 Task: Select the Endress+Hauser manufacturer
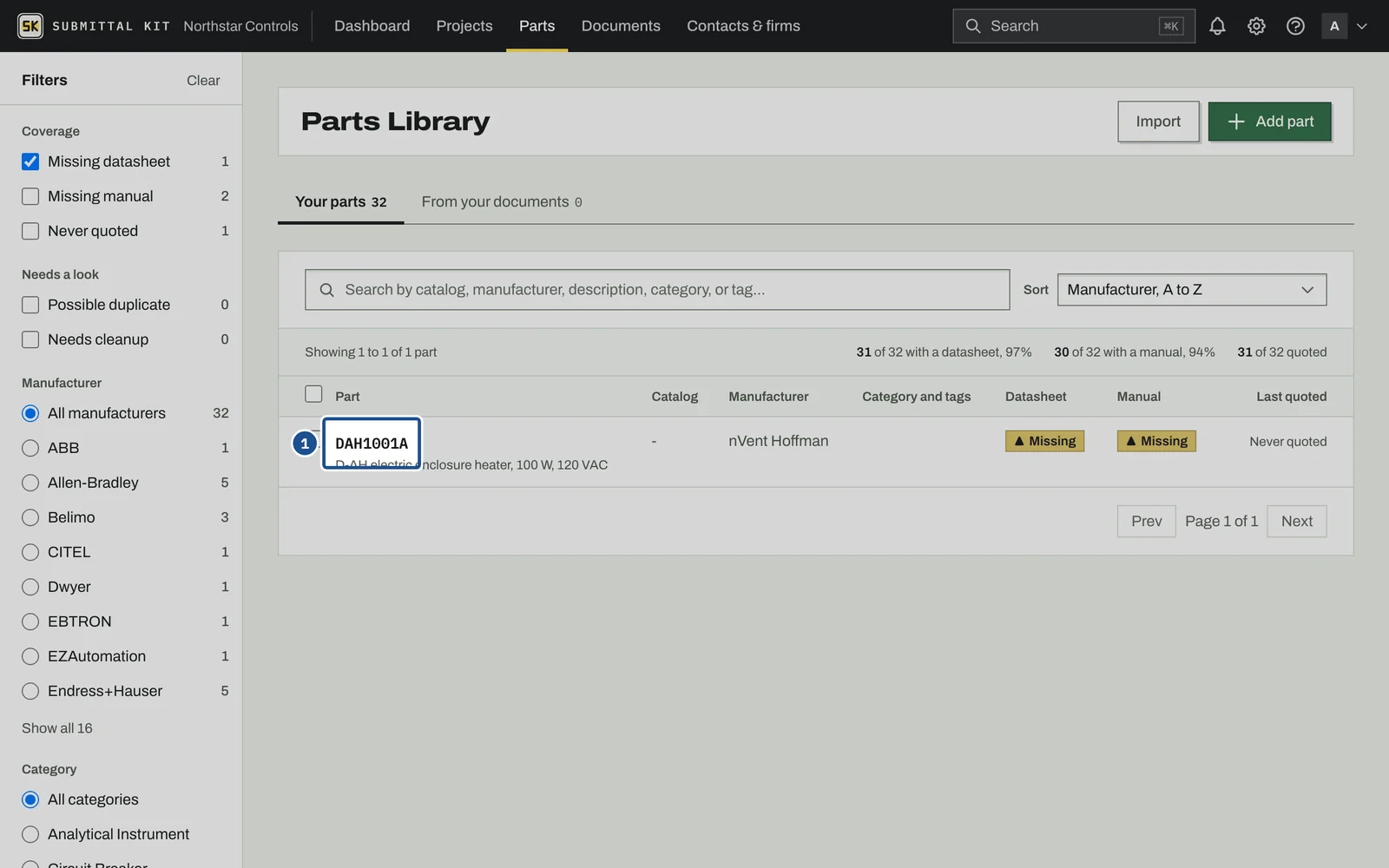click(30, 691)
